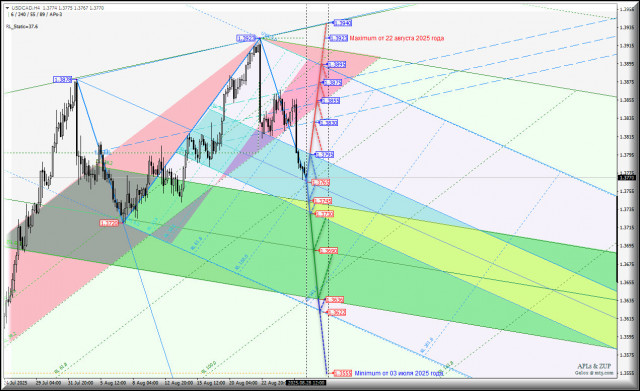The height and width of the screenshot is (391, 640).
Task: Click the 1.3875 blue price tag
Action: coord(333,82)
